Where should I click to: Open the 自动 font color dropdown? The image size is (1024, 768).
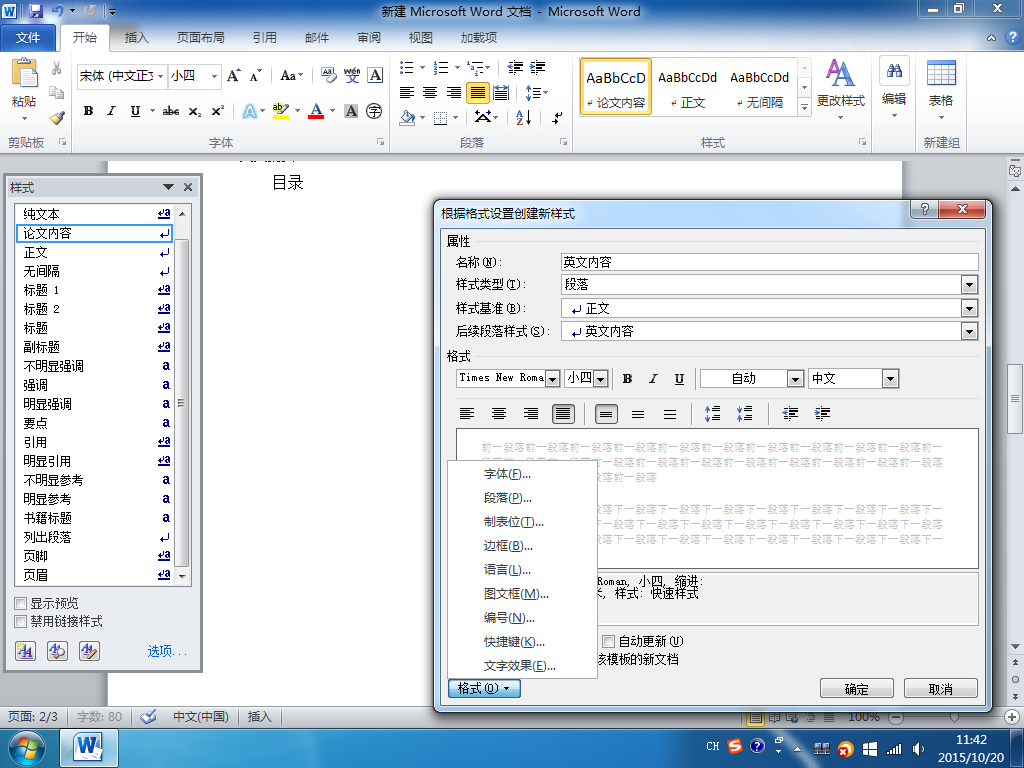(x=795, y=379)
